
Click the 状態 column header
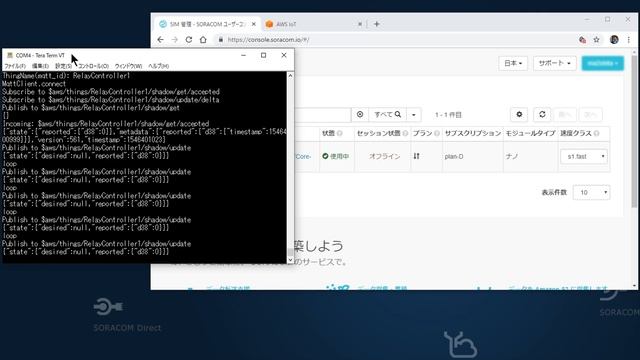pyautogui.click(x=328, y=133)
